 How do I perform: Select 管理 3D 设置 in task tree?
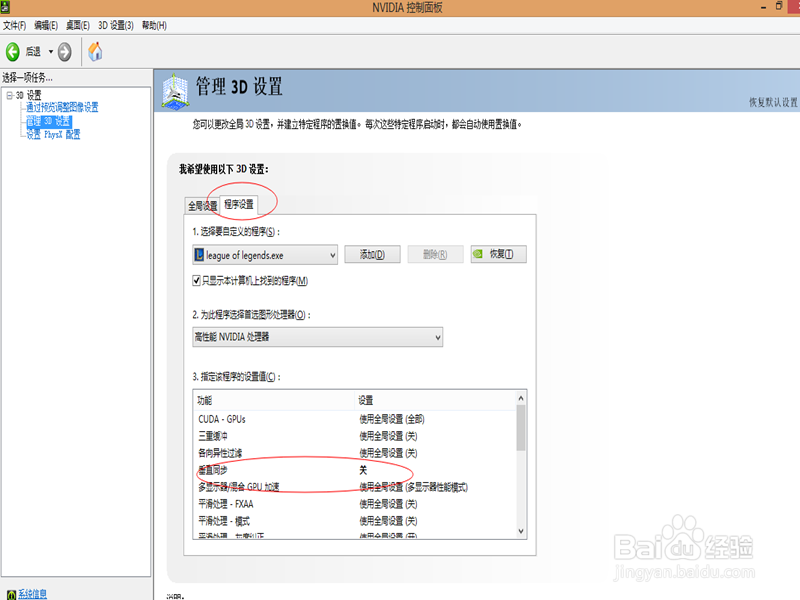[49, 121]
